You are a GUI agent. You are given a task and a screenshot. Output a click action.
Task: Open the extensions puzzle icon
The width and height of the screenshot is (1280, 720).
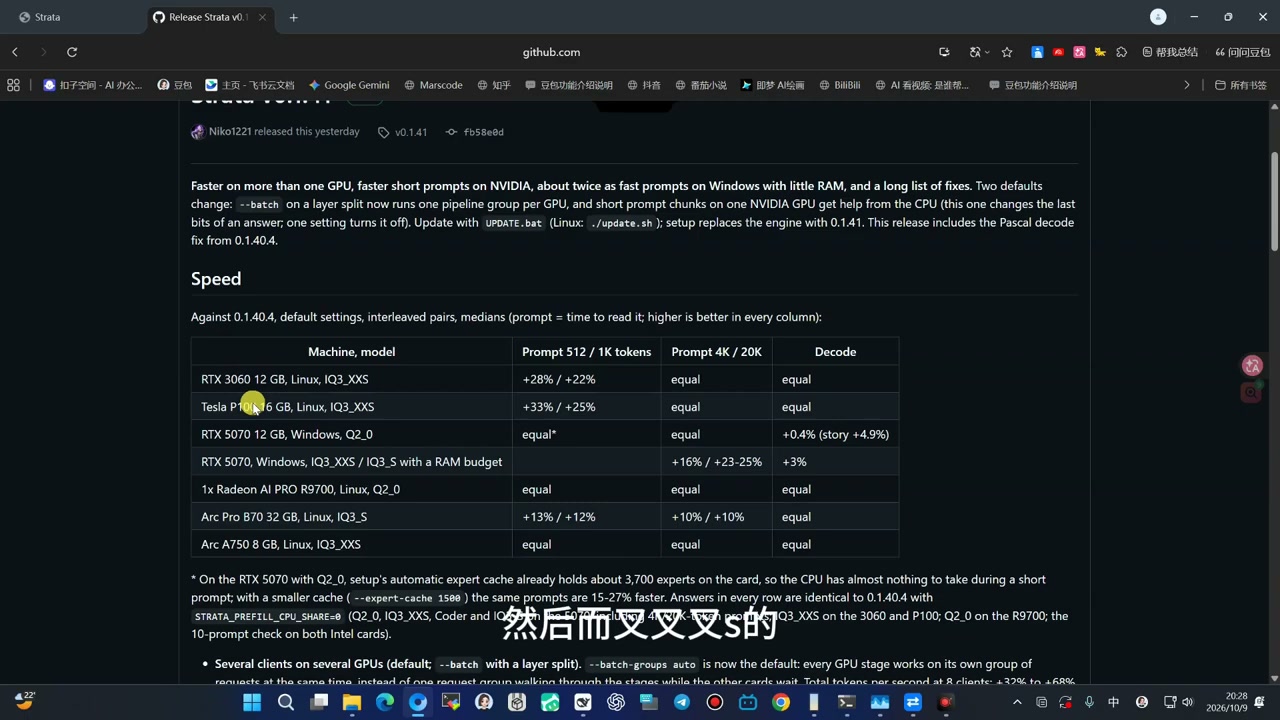1121,52
